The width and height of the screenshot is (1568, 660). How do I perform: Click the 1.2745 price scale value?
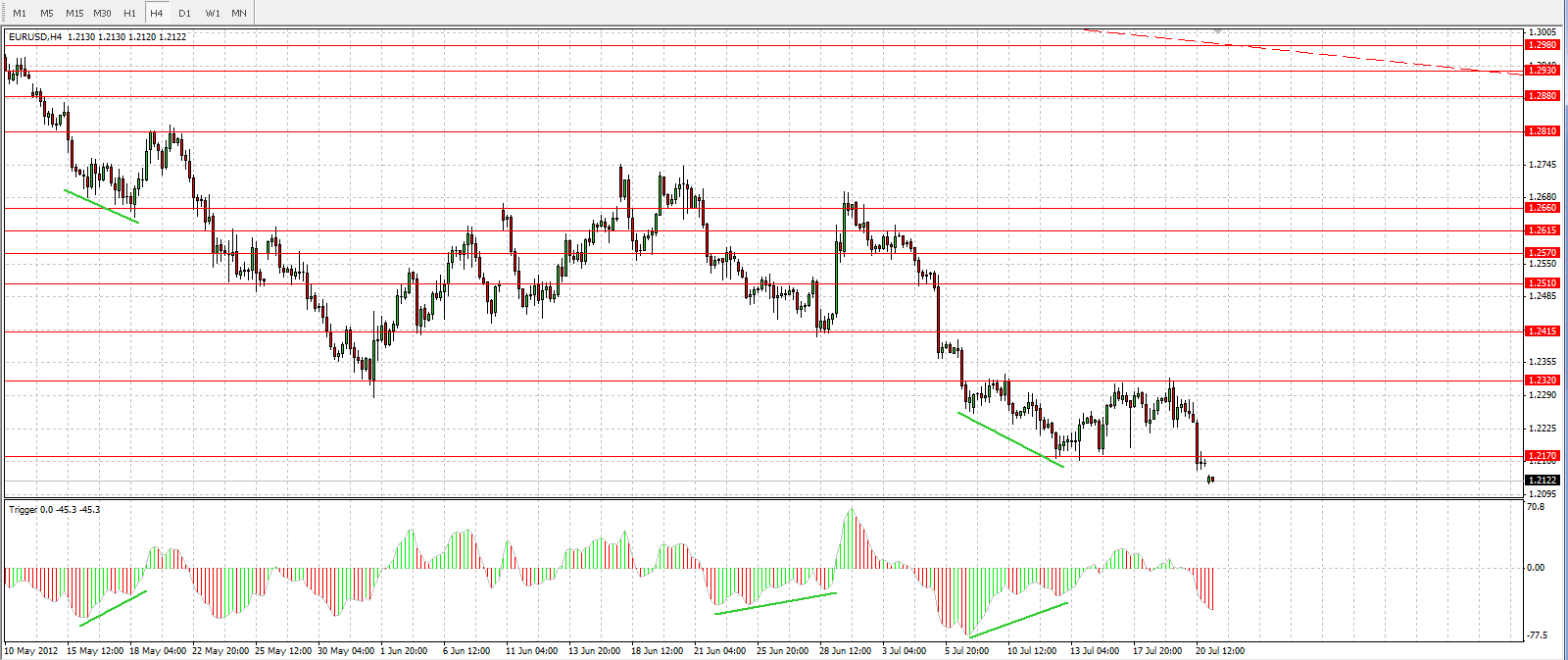pos(1543,165)
